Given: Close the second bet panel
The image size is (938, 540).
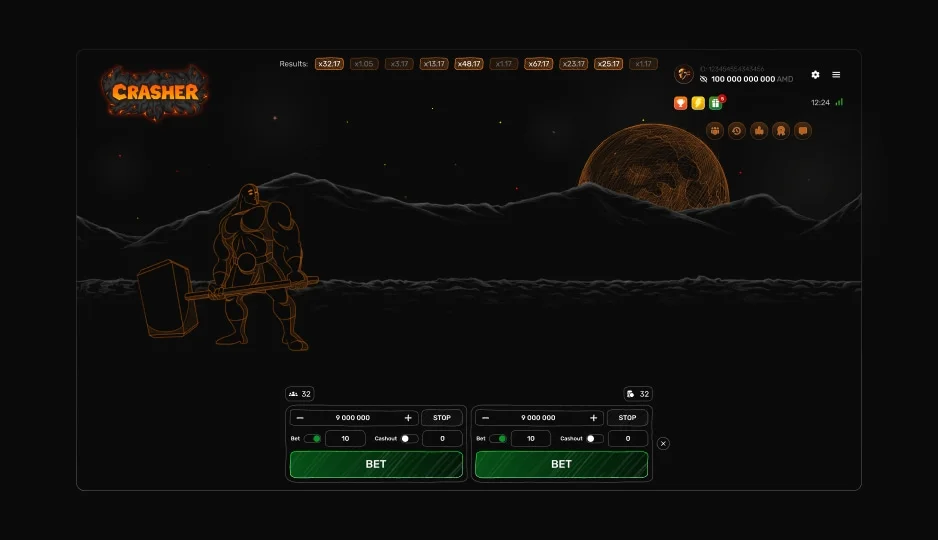Looking at the screenshot, I should pyautogui.click(x=663, y=443).
